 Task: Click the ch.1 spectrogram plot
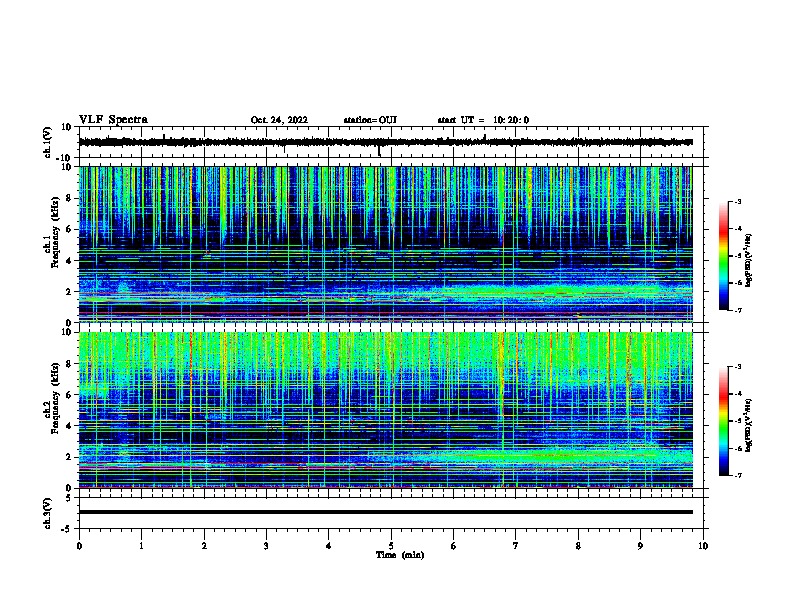[x=385, y=244]
